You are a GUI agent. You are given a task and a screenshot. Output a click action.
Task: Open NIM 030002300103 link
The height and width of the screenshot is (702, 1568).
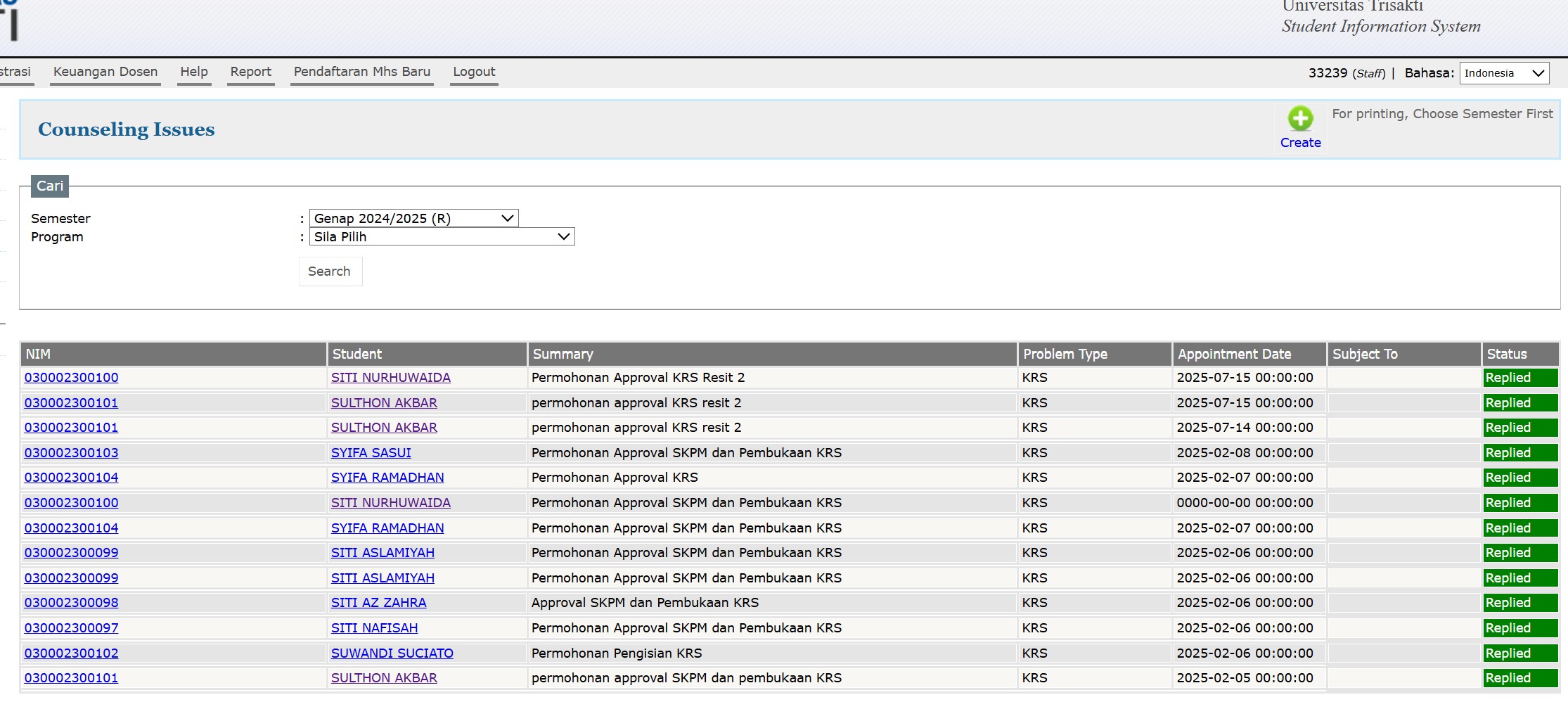tap(71, 453)
